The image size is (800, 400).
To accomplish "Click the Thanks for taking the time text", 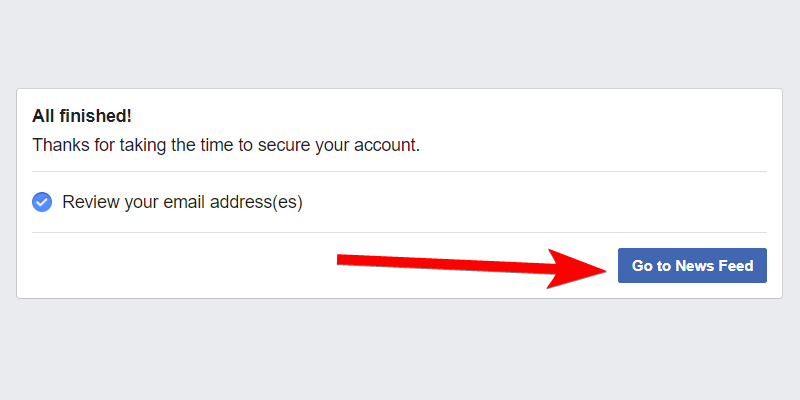I will [x=130, y=145].
